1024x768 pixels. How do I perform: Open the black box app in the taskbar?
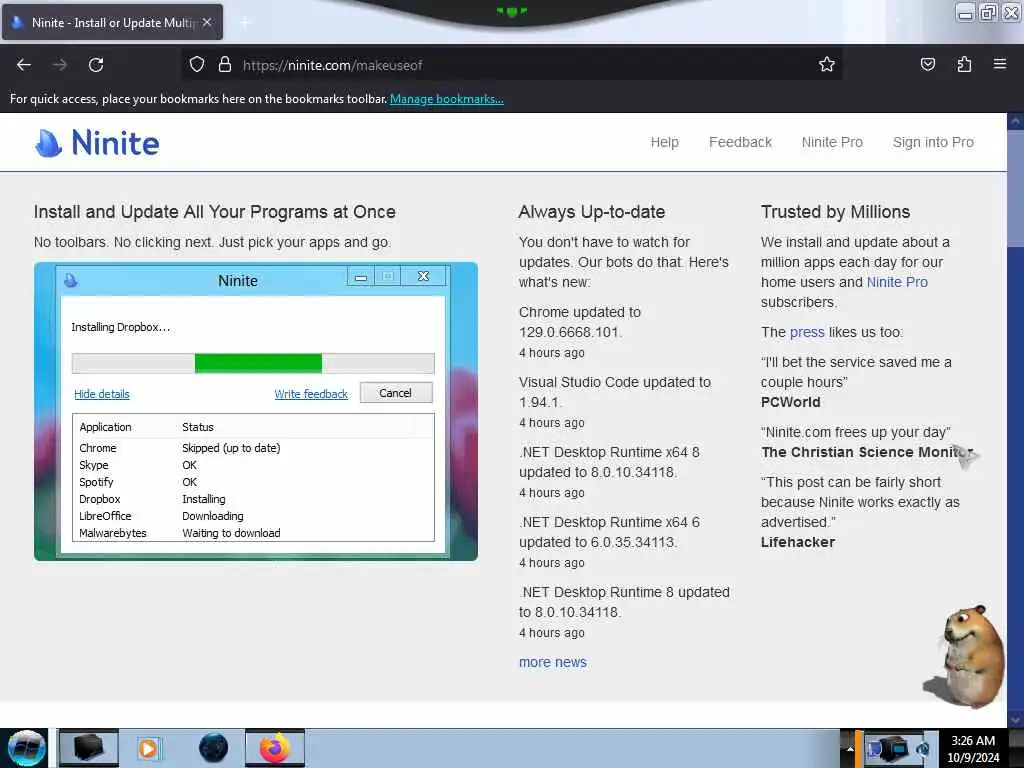(x=89, y=748)
